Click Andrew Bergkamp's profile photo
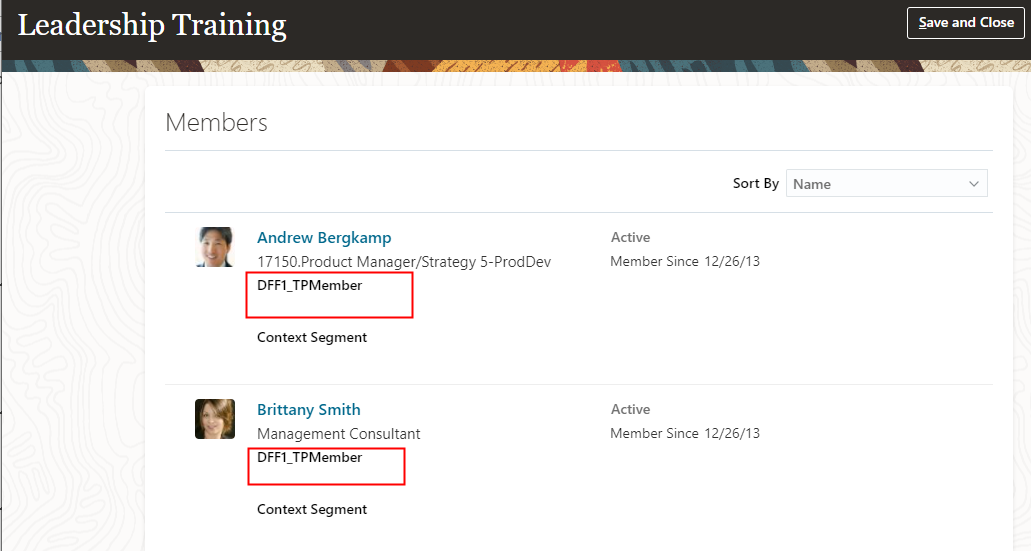The image size is (1031, 551). pyautogui.click(x=214, y=247)
